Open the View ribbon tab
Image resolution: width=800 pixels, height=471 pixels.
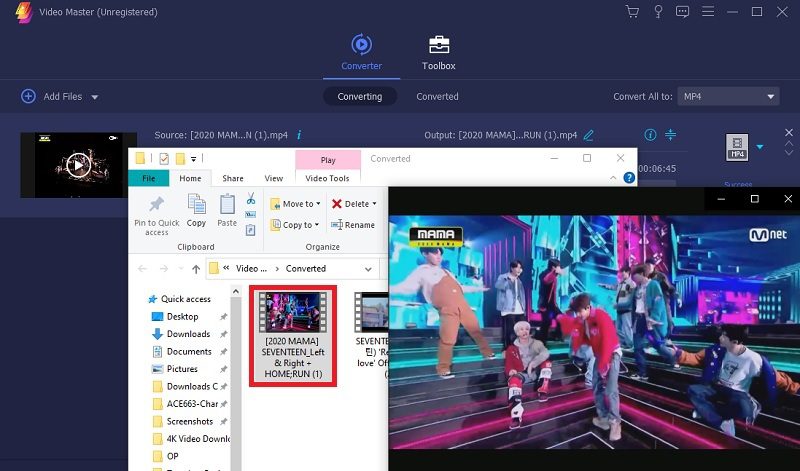point(273,178)
